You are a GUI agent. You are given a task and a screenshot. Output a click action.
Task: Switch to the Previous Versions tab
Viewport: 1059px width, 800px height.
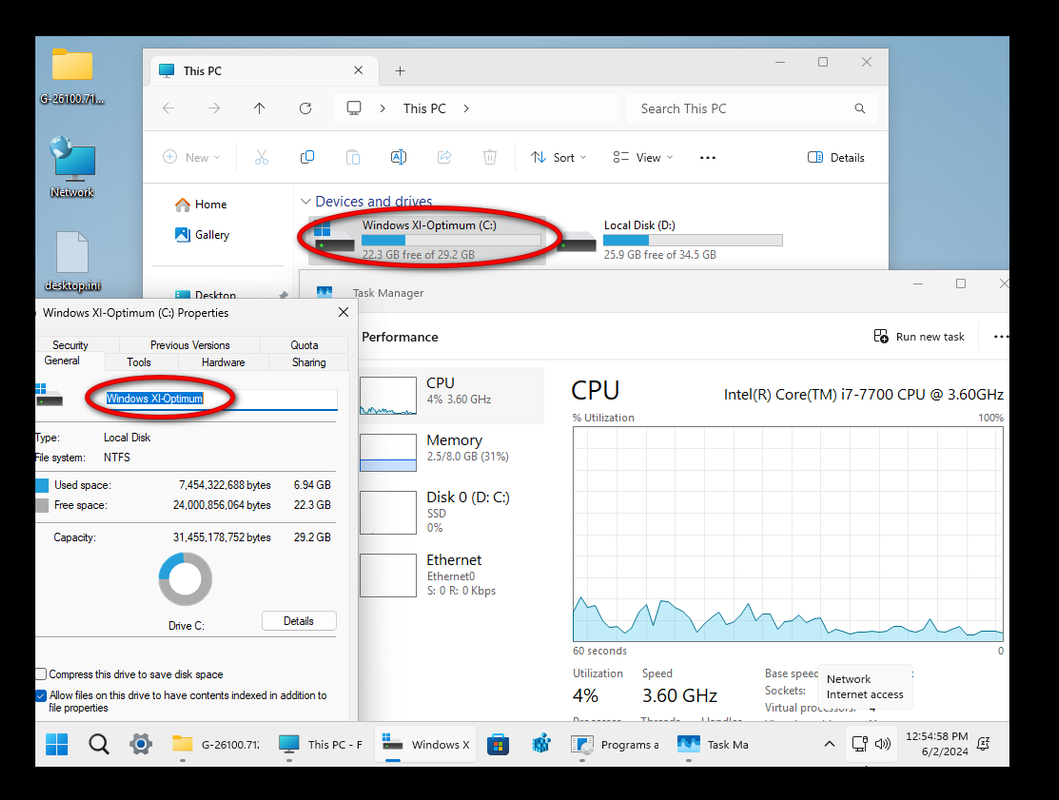pos(190,344)
